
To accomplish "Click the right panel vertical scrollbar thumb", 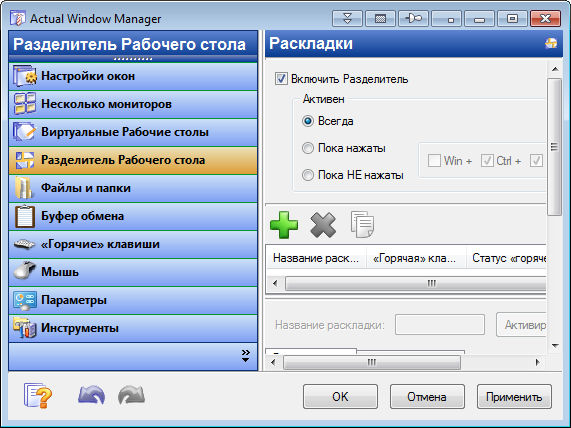I will coord(554,147).
